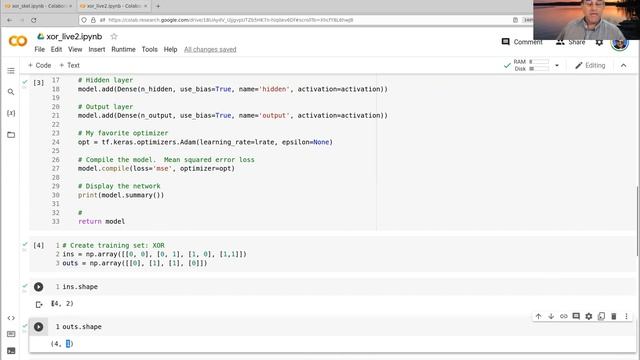Open the Edit menu
The image size is (640, 360).
[56, 49]
